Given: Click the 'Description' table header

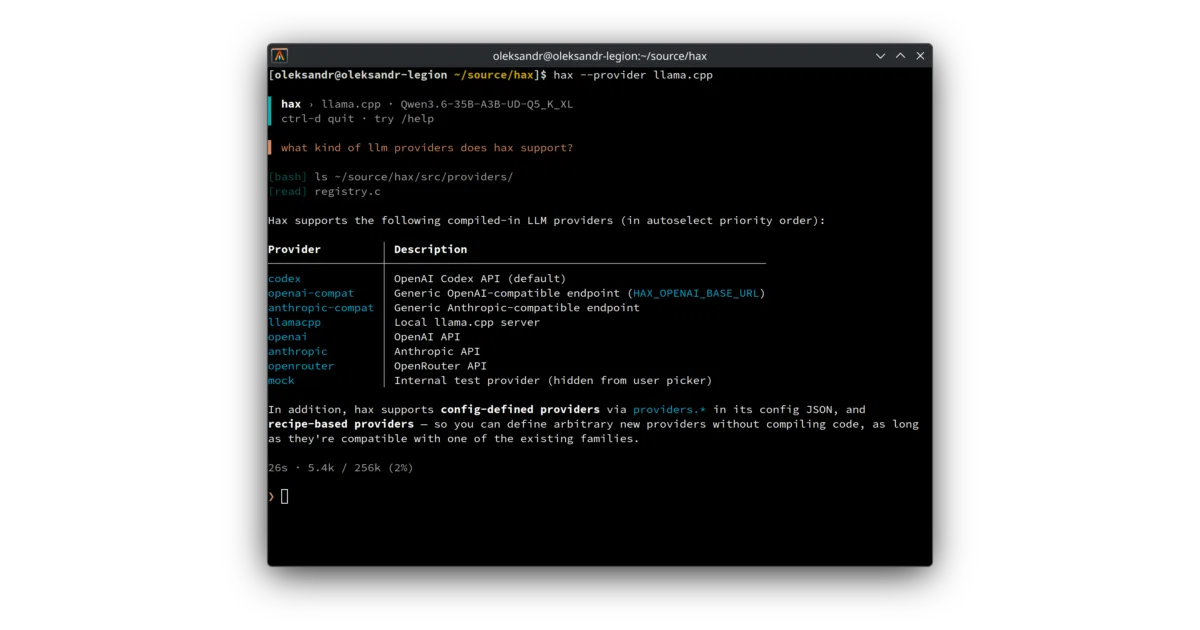Looking at the screenshot, I should 430,249.
